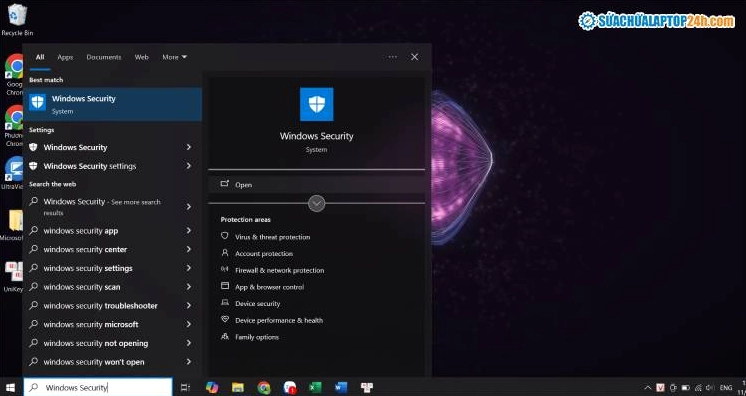Expand arrow for windows security center
The image size is (746, 396).
pos(189,249)
